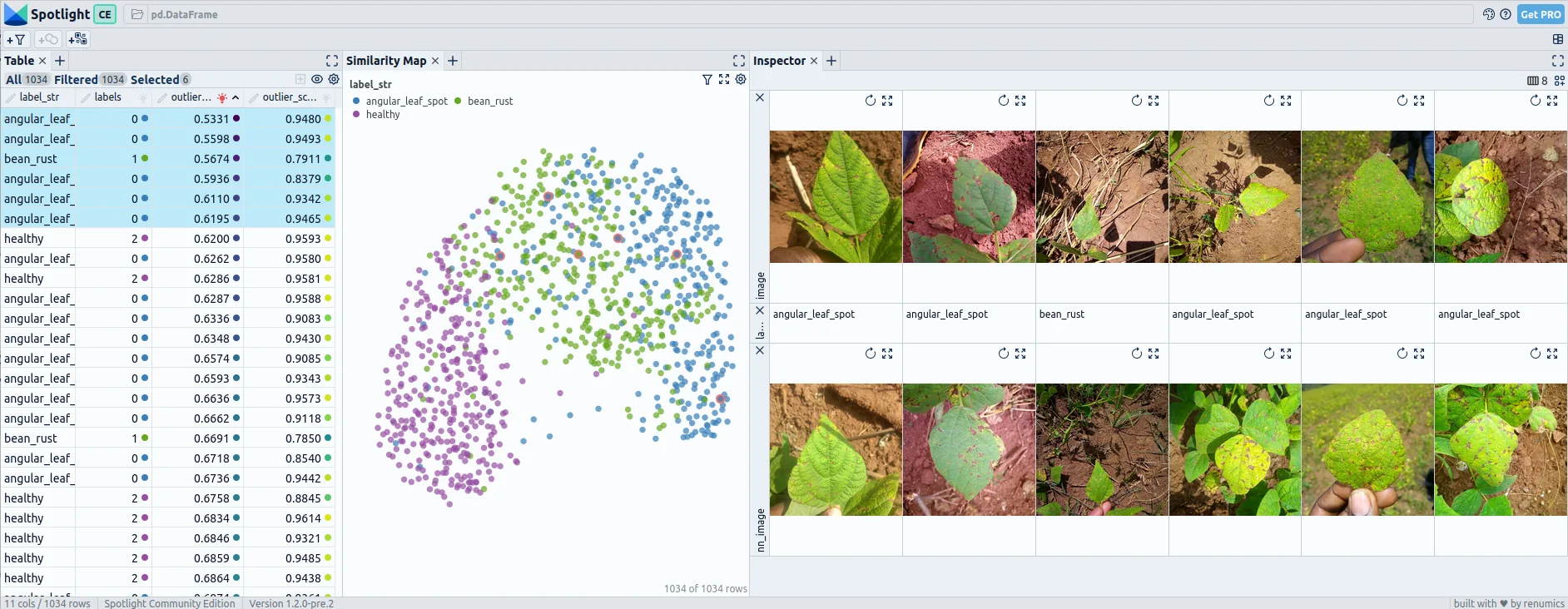Screen dimensions: 1568x609
Task: Toggle the outlier column highlight lightbulb
Action: coord(222,97)
